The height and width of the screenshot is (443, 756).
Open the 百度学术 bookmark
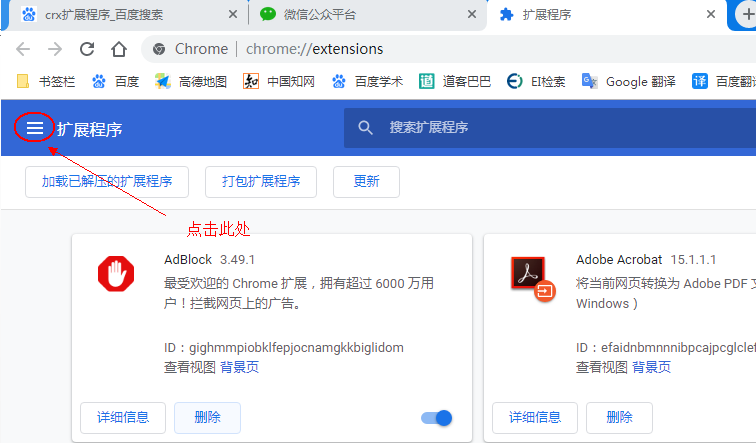pyautogui.click(x=367, y=81)
